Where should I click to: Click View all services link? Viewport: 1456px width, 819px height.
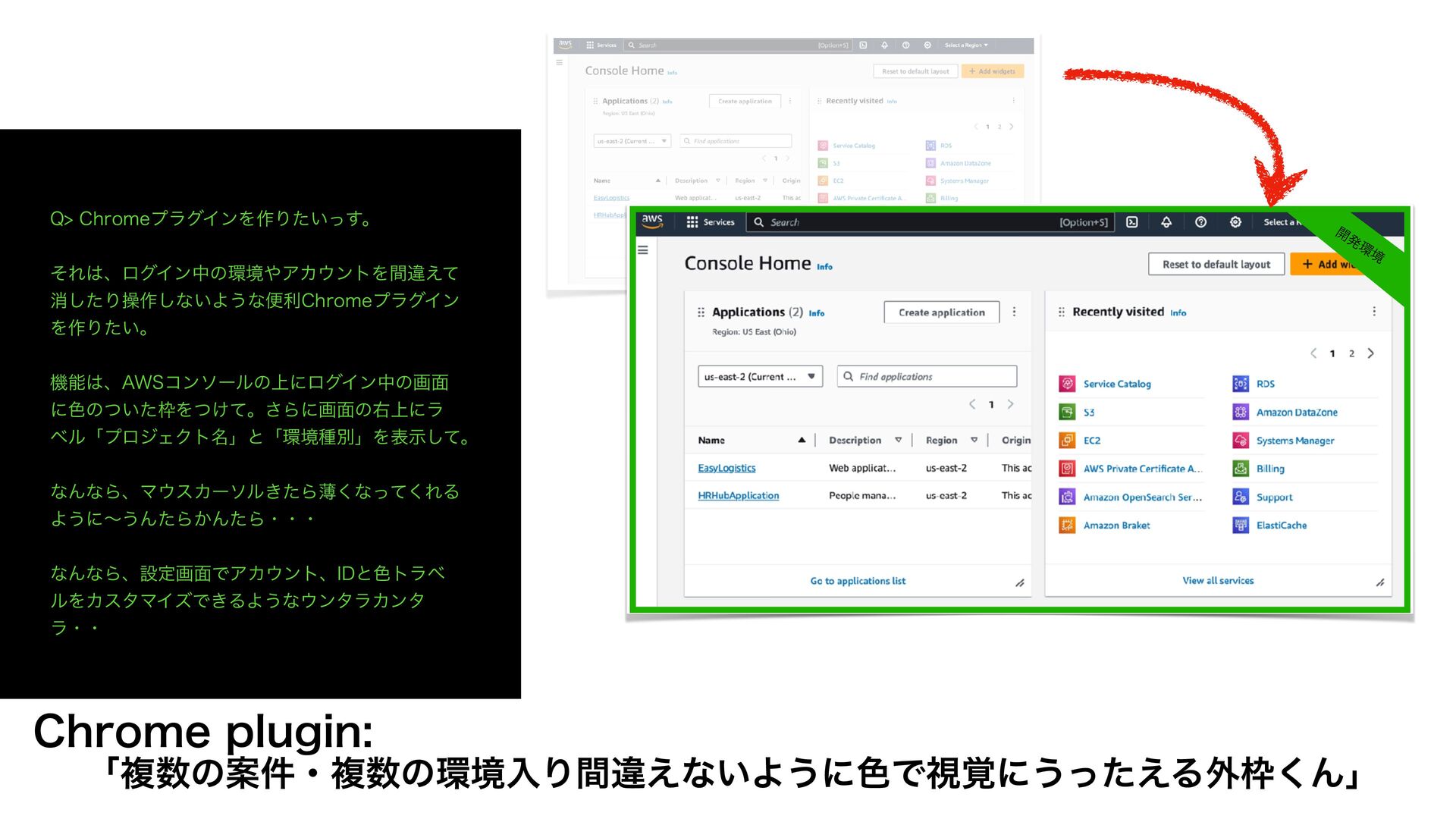(1218, 580)
